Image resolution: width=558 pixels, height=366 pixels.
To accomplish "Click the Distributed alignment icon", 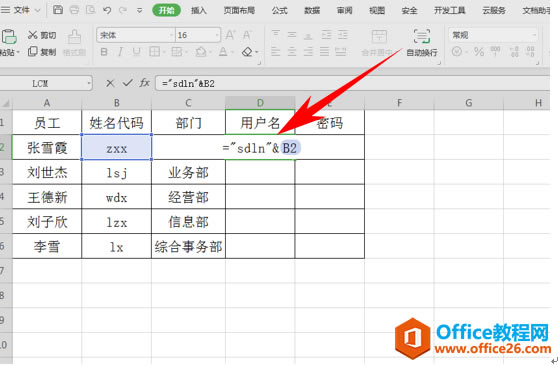I will tap(341, 52).
